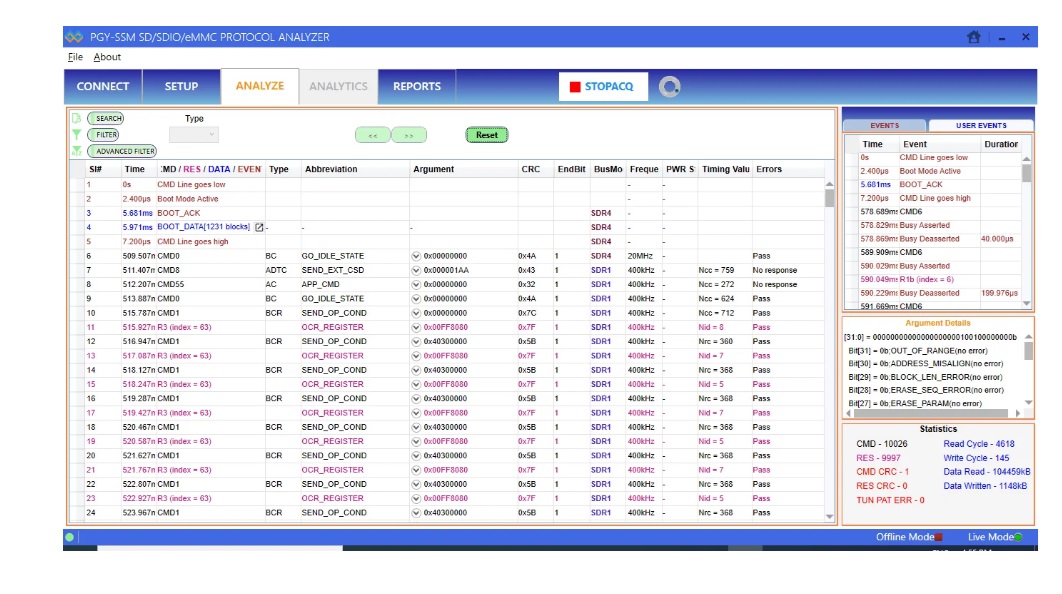The width and height of the screenshot is (1062, 594).
Task: Click the main table scroll down arrow
Action: coord(830,517)
